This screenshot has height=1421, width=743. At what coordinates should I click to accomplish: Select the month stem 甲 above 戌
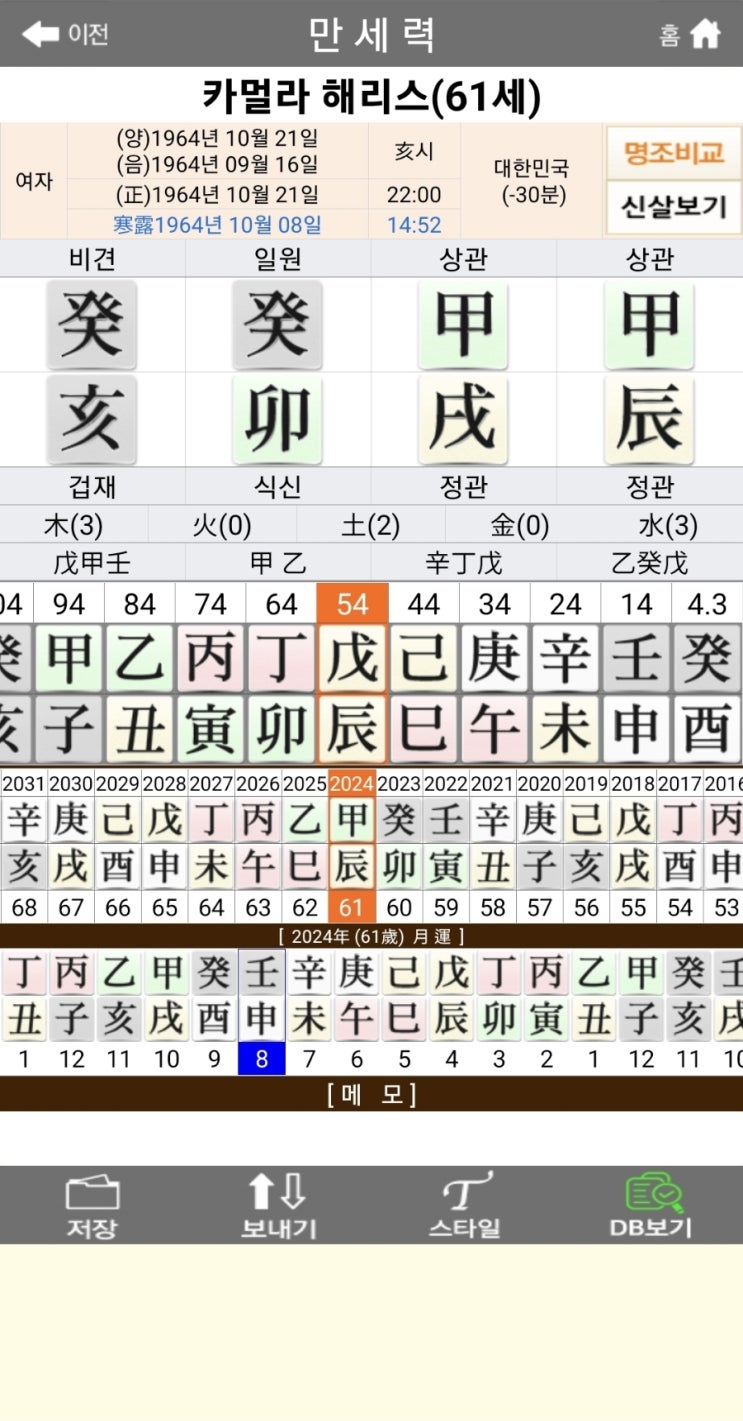point(464,324)
